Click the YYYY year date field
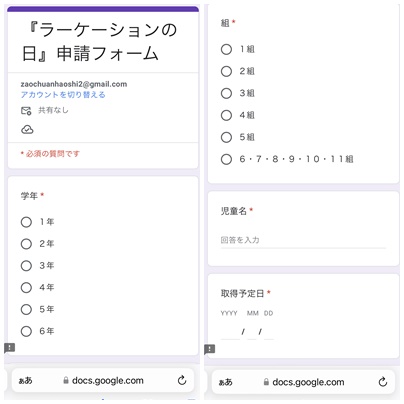This screenshot has height=404, width=404. (230, 332)
